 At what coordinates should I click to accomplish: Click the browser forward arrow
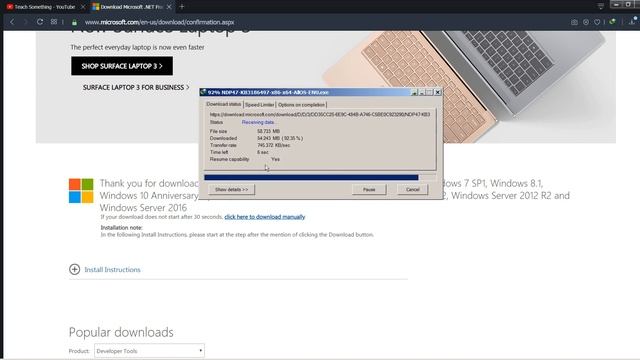pyautogui.click(x=25, y=22)
